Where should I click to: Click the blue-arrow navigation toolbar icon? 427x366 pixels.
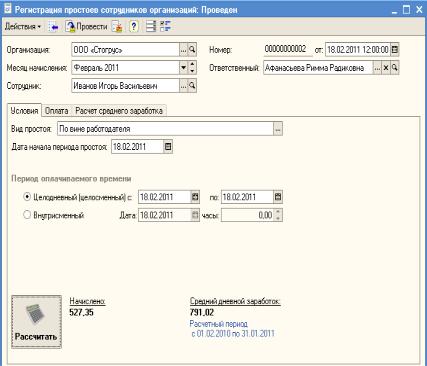point(53,27)
